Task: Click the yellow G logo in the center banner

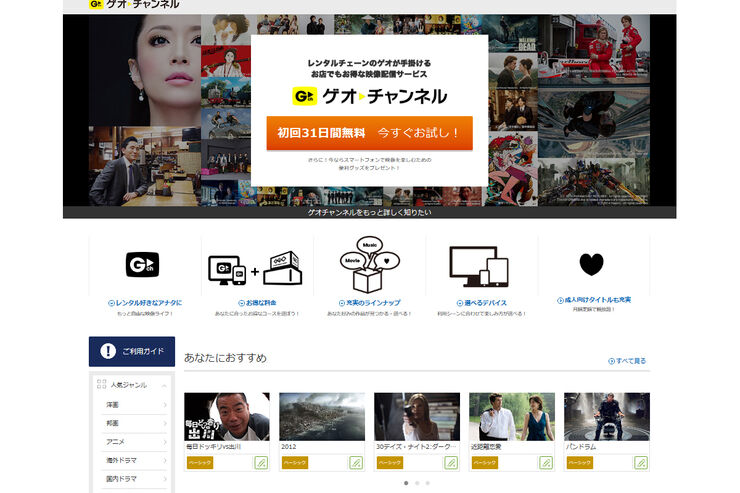Action: 304,96
